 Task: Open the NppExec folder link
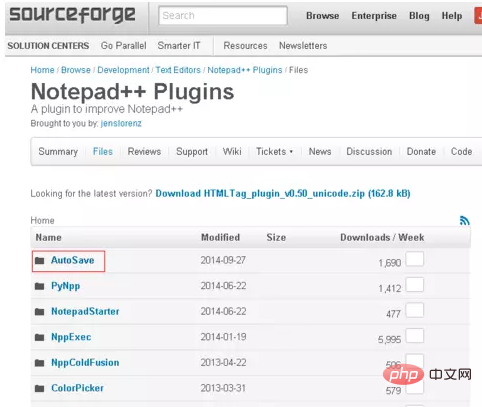pos(71,337)
